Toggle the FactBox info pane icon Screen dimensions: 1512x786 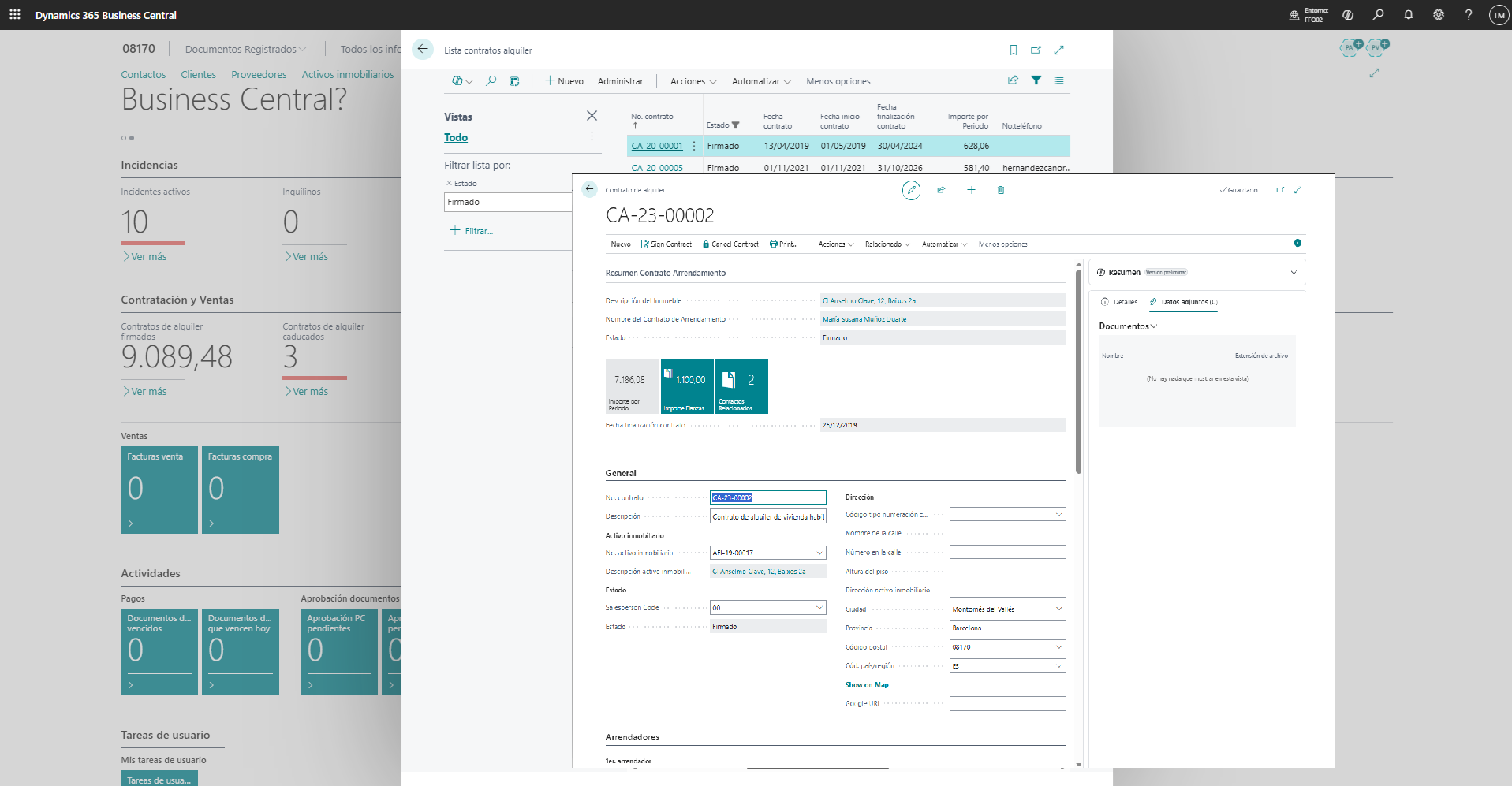pos(1297,243)
